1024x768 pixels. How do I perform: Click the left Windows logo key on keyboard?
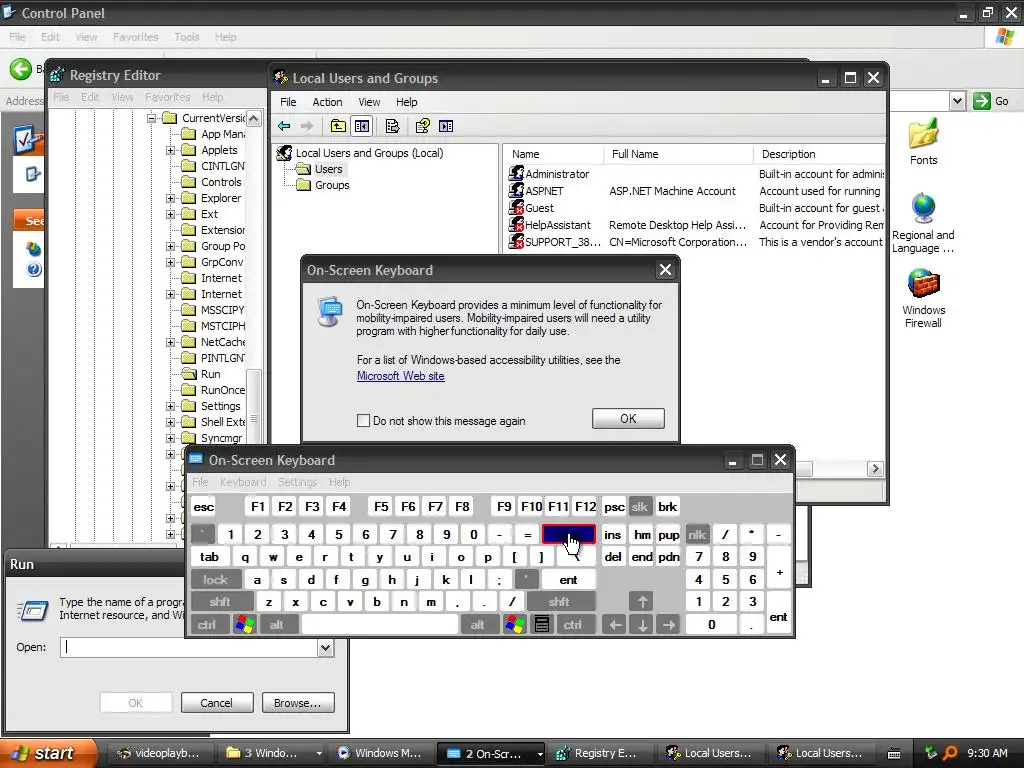point(245,625)
